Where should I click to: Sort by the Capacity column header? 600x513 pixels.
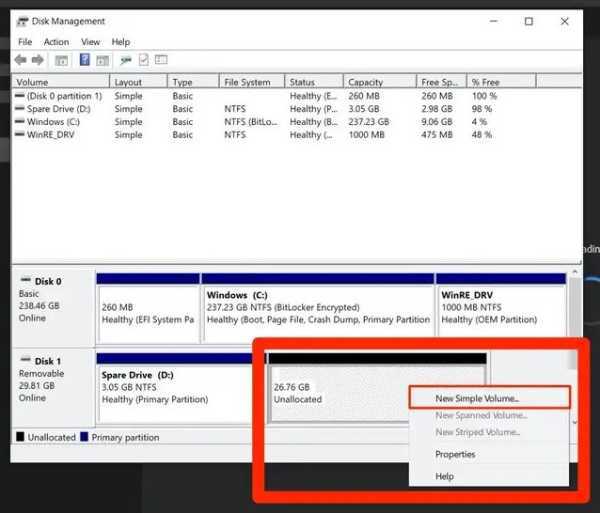click(x=380, y=82)
